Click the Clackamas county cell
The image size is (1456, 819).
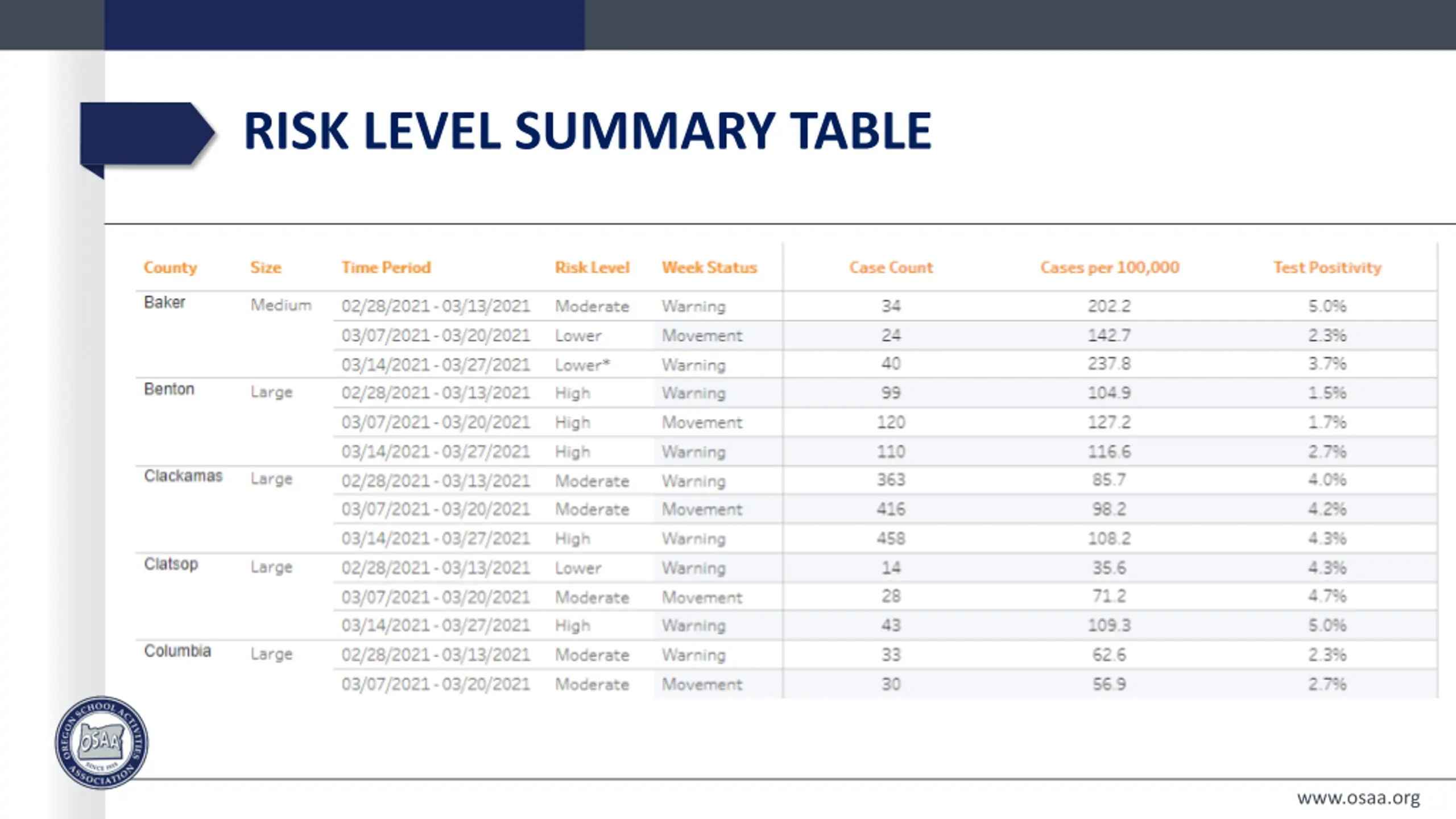coord(183,475)
